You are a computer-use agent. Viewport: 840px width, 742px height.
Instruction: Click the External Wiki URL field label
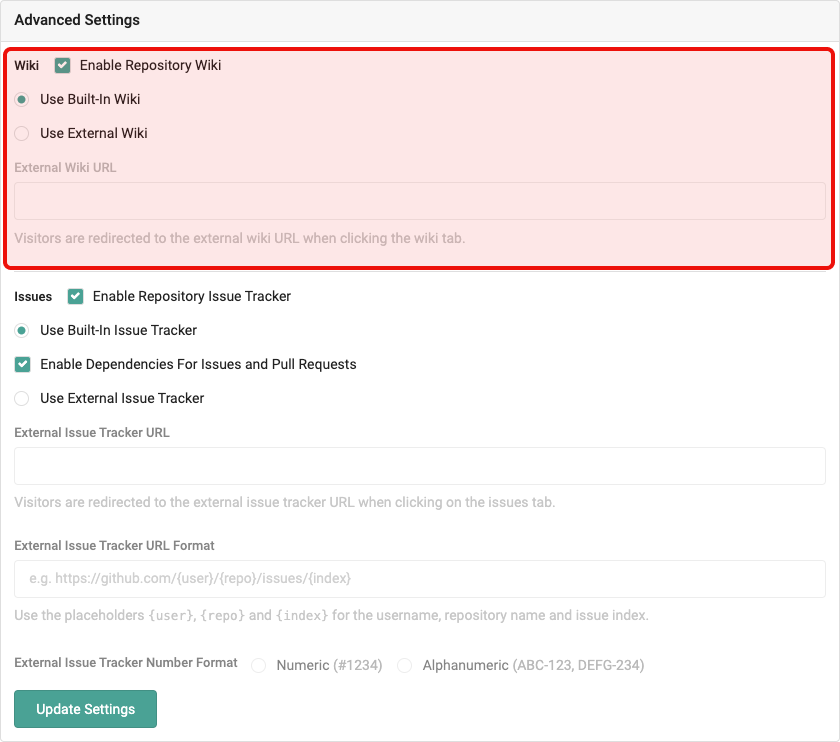click(x=65, y=167)
